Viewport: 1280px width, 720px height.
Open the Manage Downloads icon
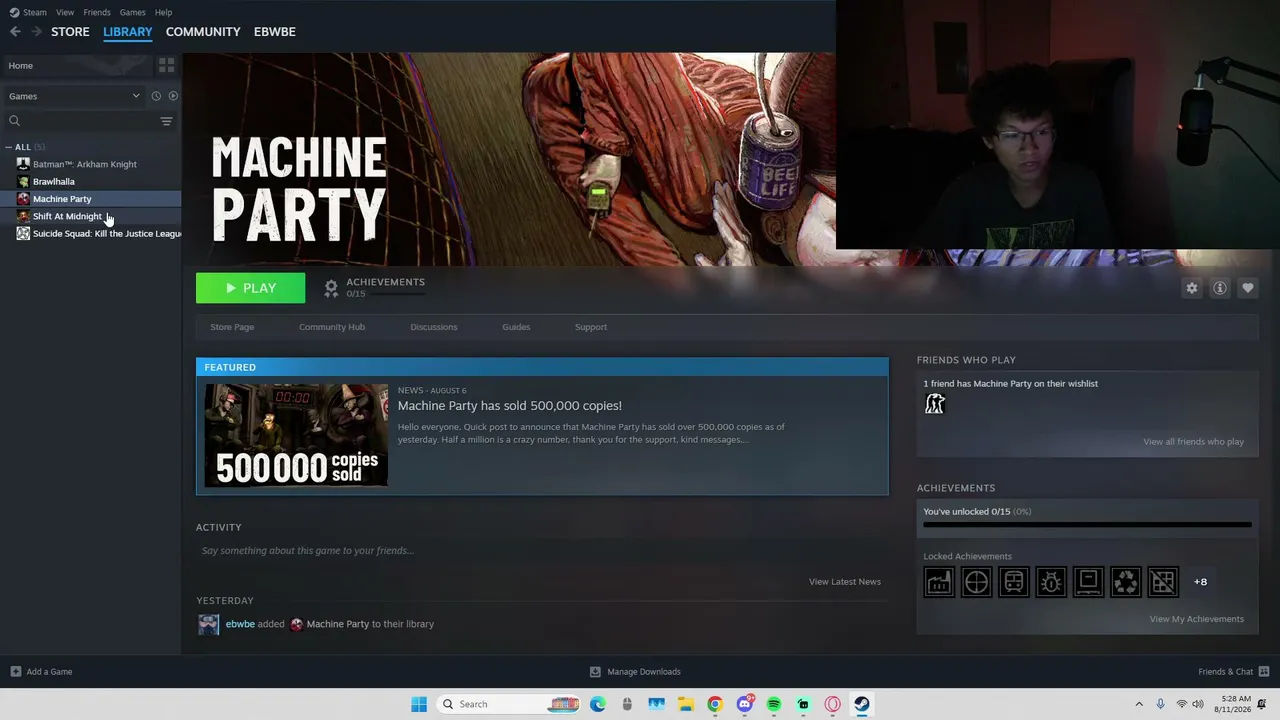coord(595,671)
